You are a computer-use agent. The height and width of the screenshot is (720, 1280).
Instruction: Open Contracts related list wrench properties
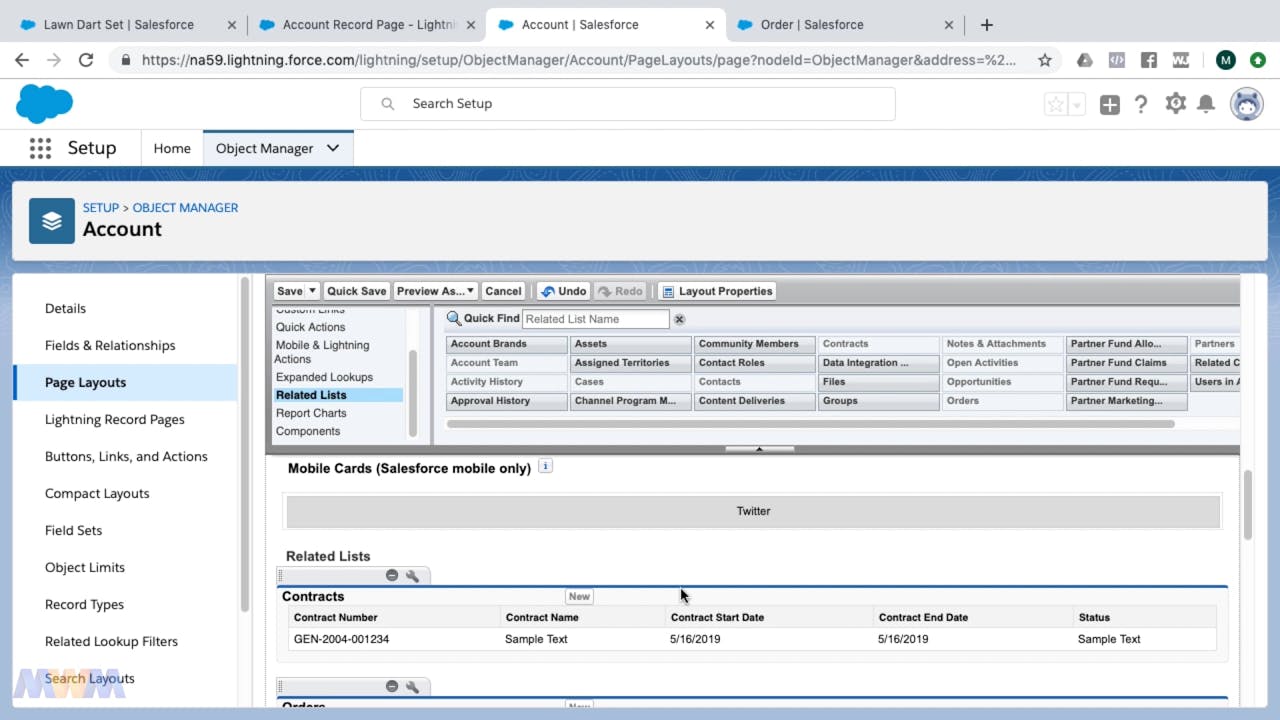[x=412, y=576]
